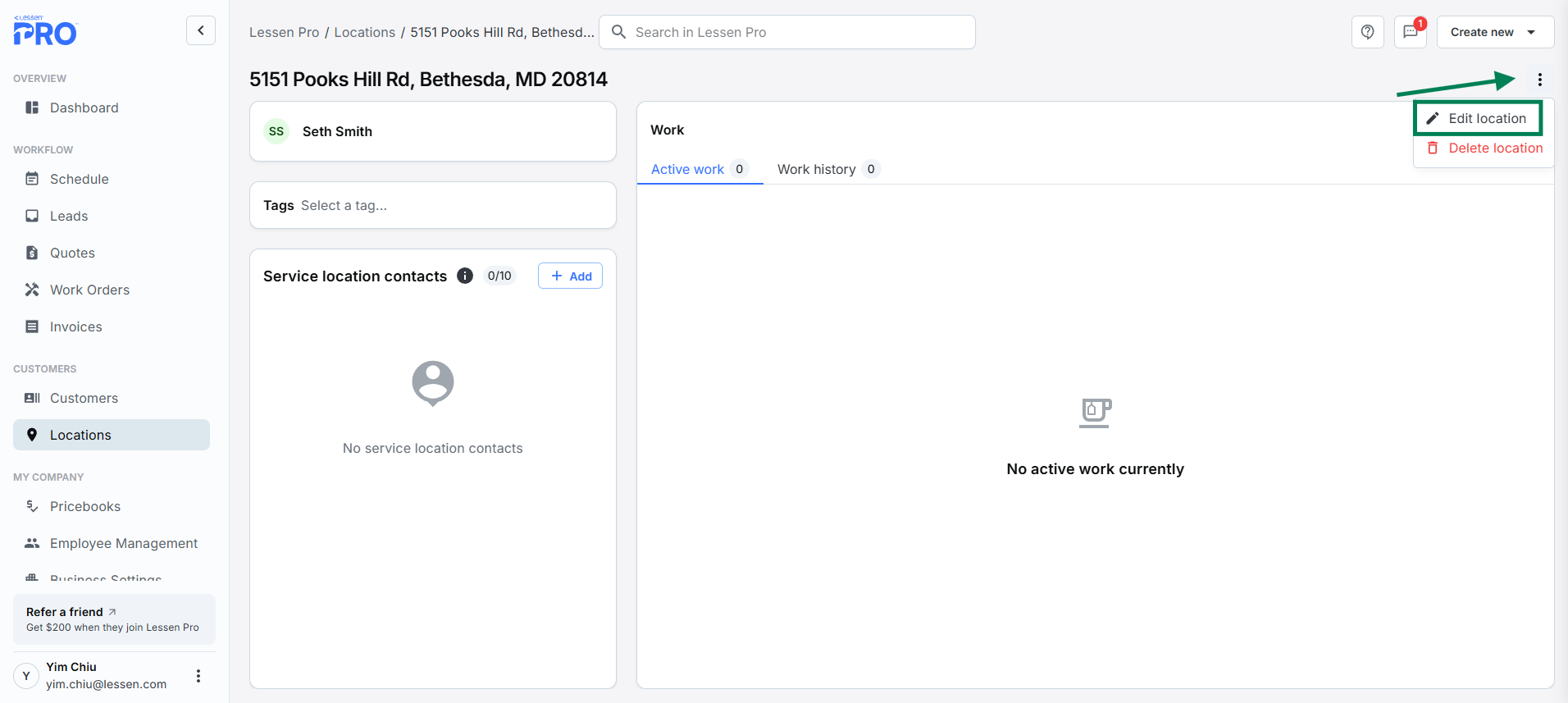Choose Delete location from the menu
Image resolution: width=1568 pixels, height=703 pixels.
1484,148
